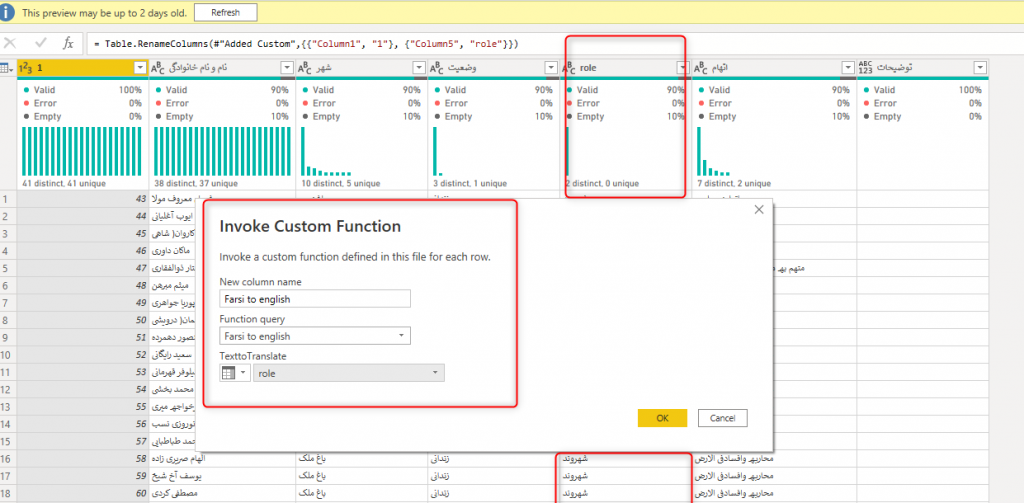
Task: Select the اتهام column header
Action: pos(760,67)
